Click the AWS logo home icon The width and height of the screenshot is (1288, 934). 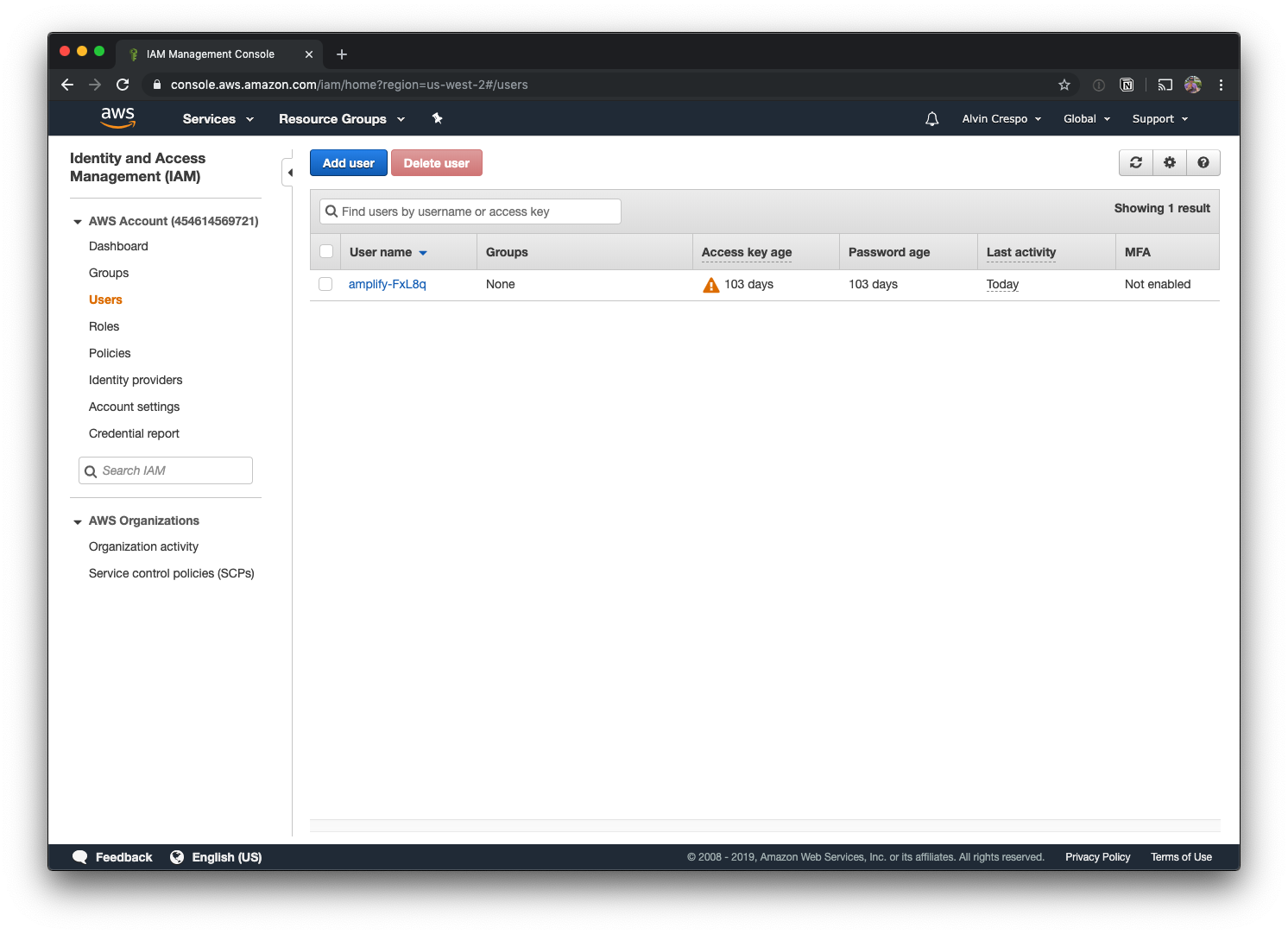point(118,118)
